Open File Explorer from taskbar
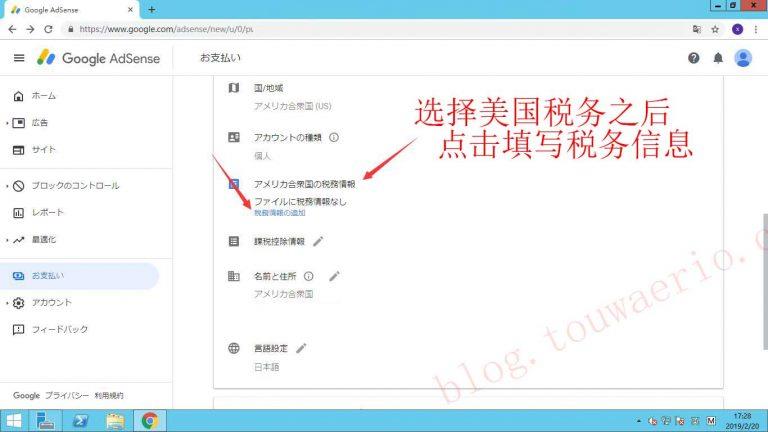 click(115, 421)
